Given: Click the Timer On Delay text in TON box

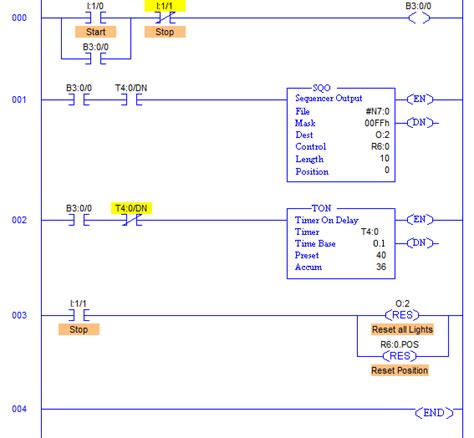Looking at the screenshot, I should click(x=327, y=220).
